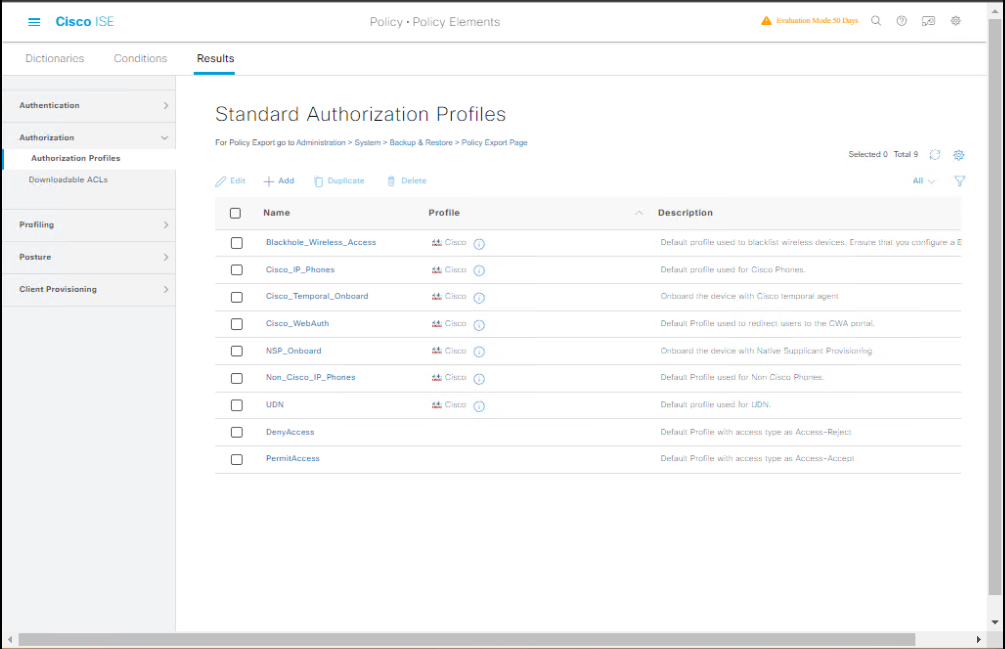
Task: Click the search magnifier icon in header
Action: coord(876,21)
